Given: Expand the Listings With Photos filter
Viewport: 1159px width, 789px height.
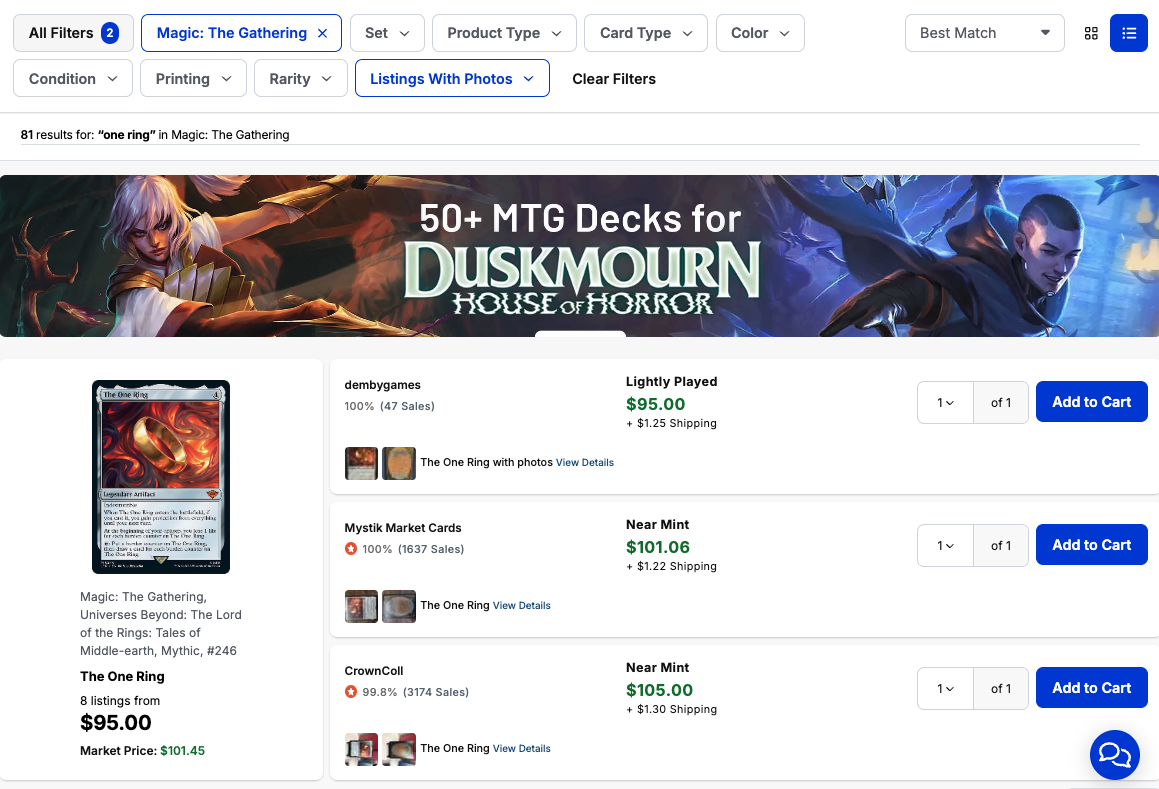Looking at the screenshot, I should (x=452, y=79).
